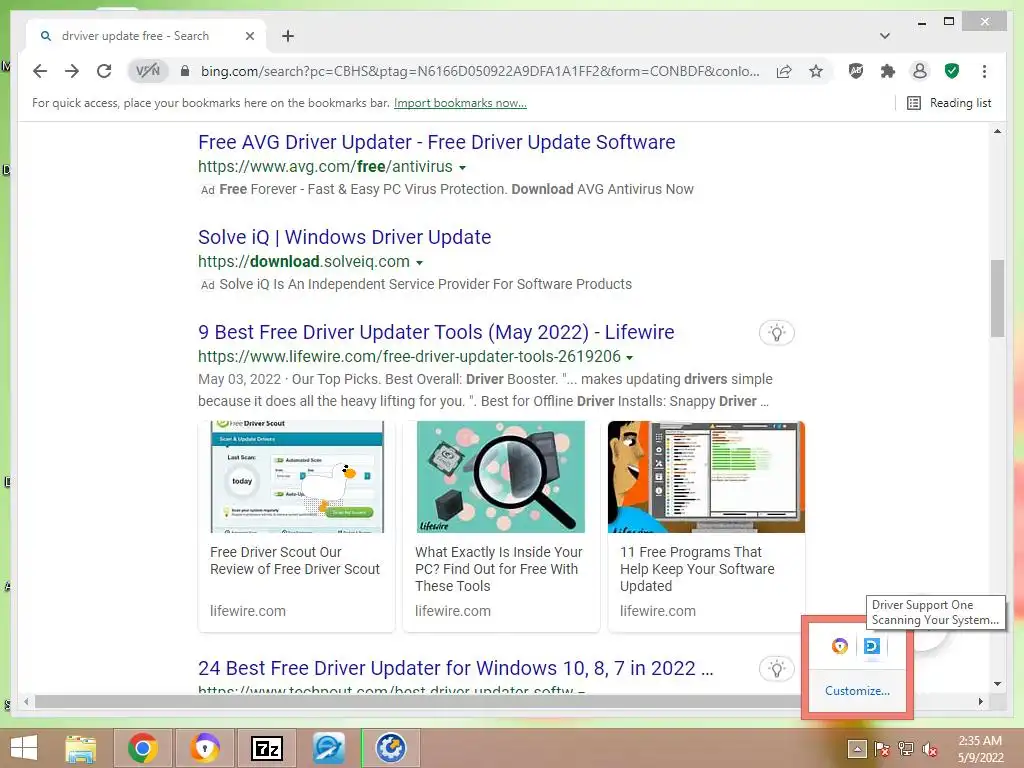Open network status tray icon

click(x=906, y=749)
